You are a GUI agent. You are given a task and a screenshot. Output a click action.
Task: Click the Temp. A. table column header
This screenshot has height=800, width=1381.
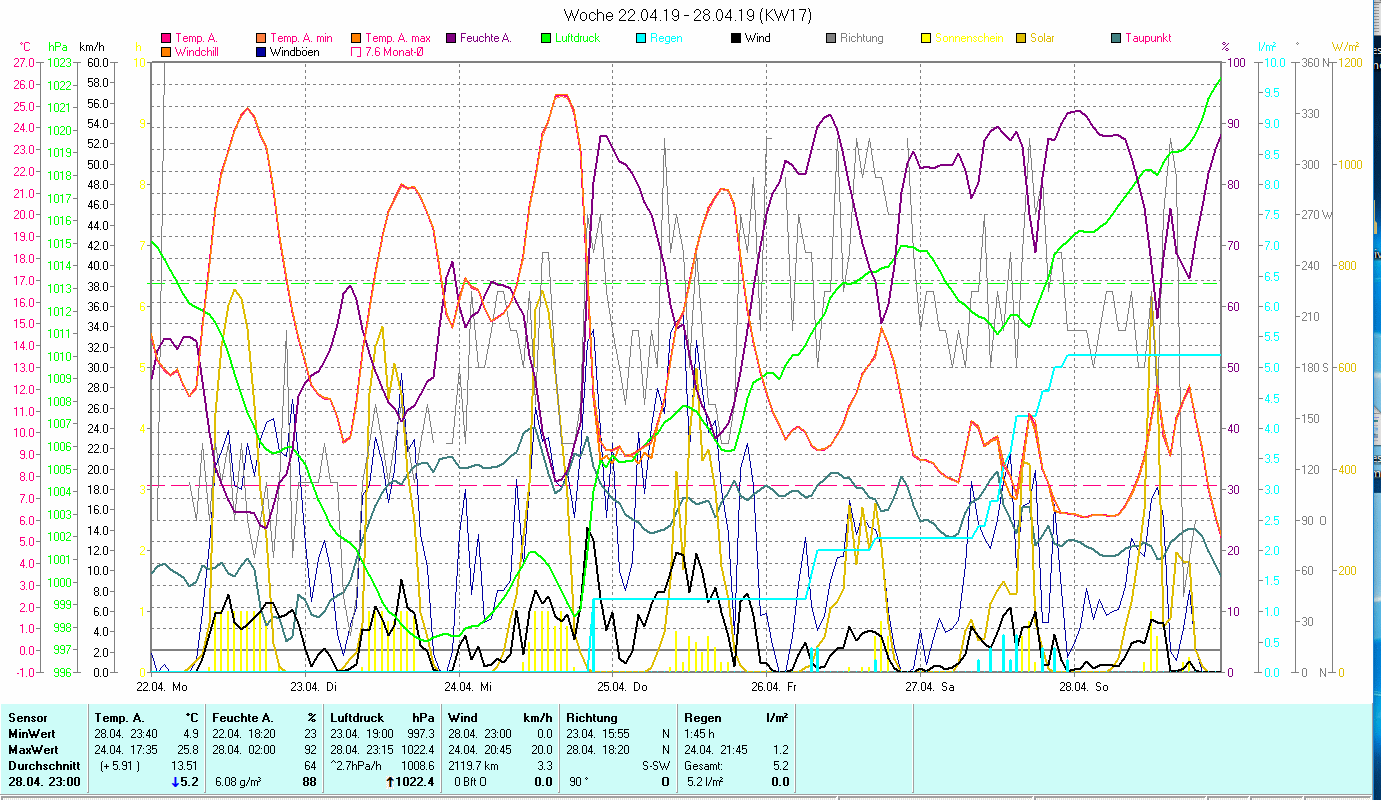[x=119, y=718]
